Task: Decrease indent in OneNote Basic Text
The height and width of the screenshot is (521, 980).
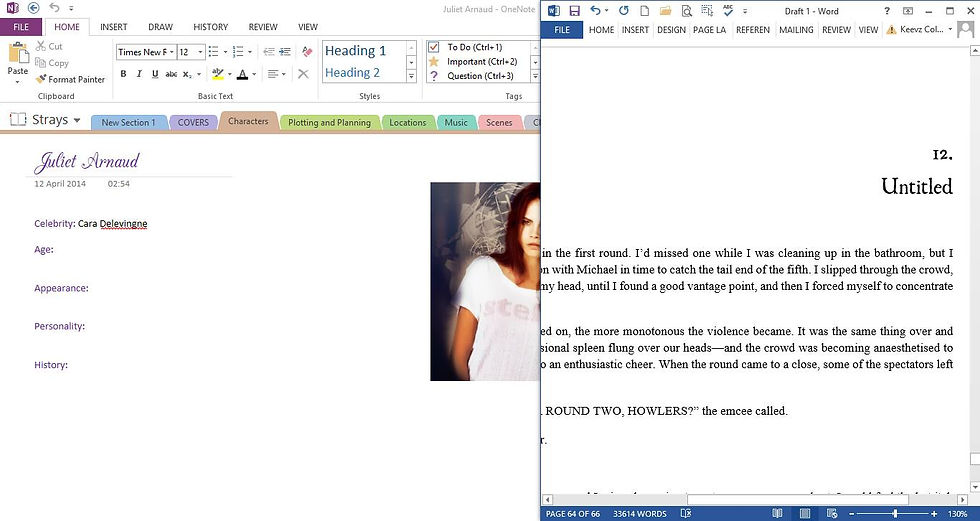Action: tap(269, 51)
